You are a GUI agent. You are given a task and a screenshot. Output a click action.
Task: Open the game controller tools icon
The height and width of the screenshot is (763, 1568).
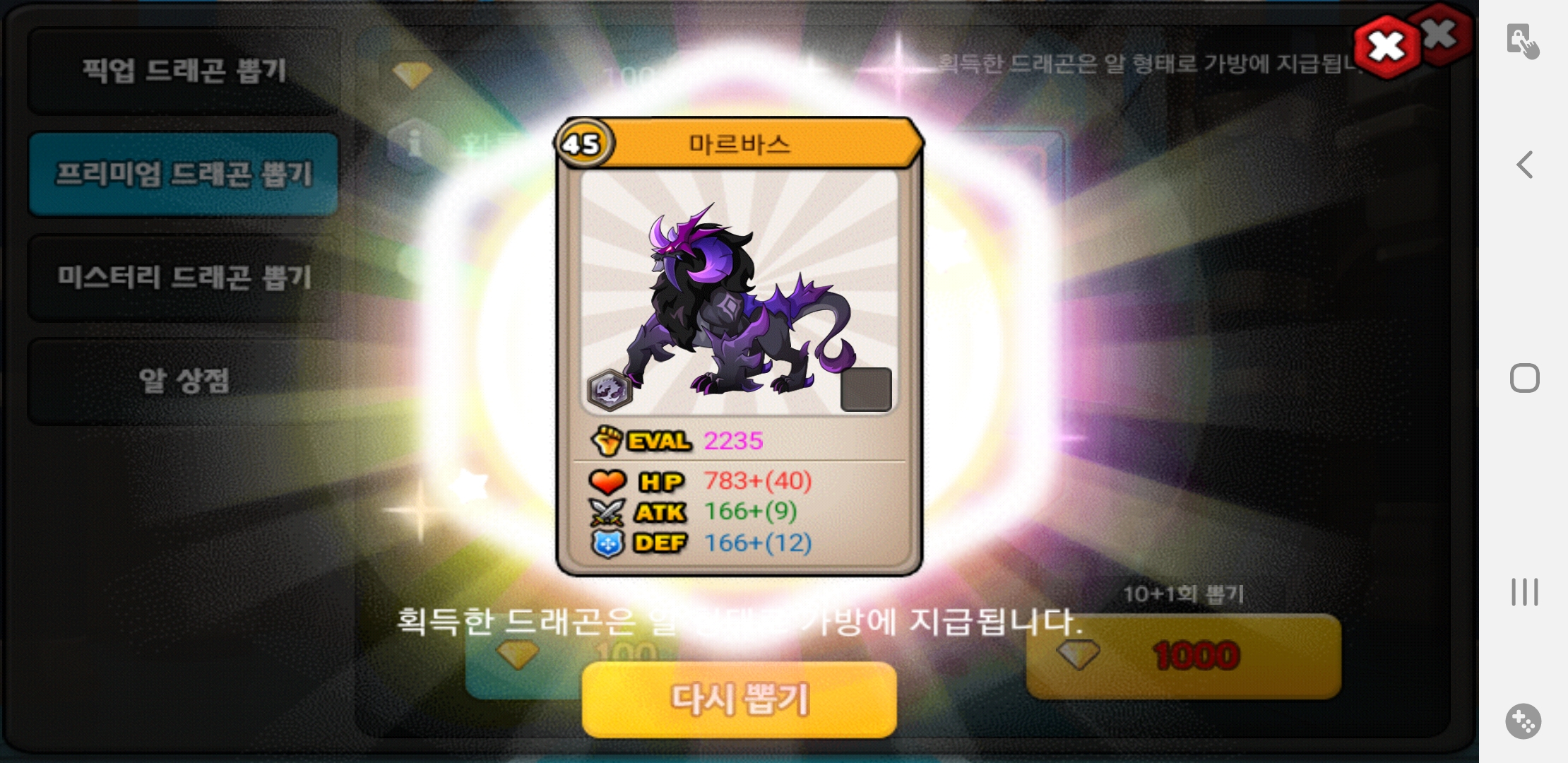click(x=1524, y=721)
